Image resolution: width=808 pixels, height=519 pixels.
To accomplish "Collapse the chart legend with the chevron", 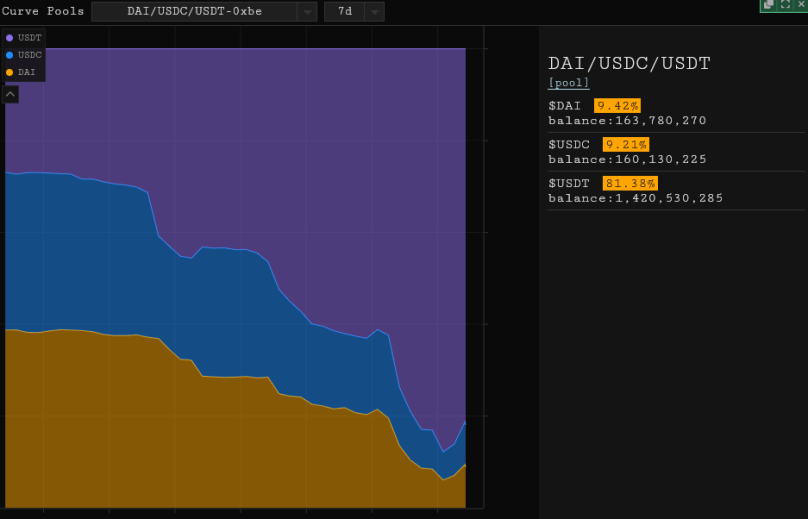I will pos(10,94).
